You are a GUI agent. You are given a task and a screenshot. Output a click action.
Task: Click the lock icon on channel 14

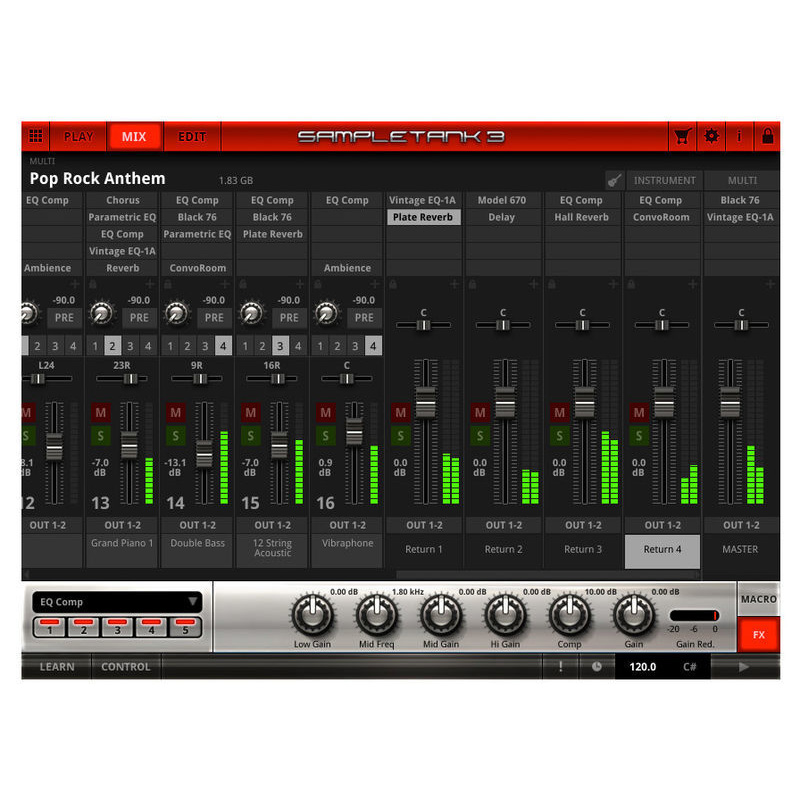click(x=168, y=284)
